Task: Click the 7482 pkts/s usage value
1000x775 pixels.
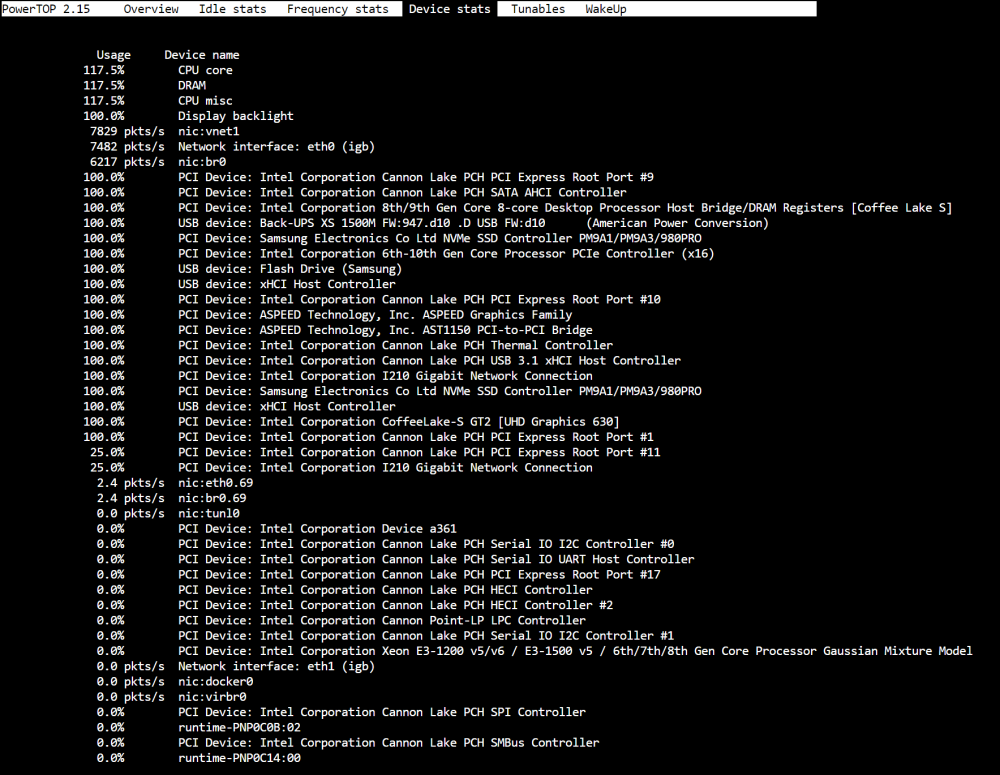Action: [127, 147]
